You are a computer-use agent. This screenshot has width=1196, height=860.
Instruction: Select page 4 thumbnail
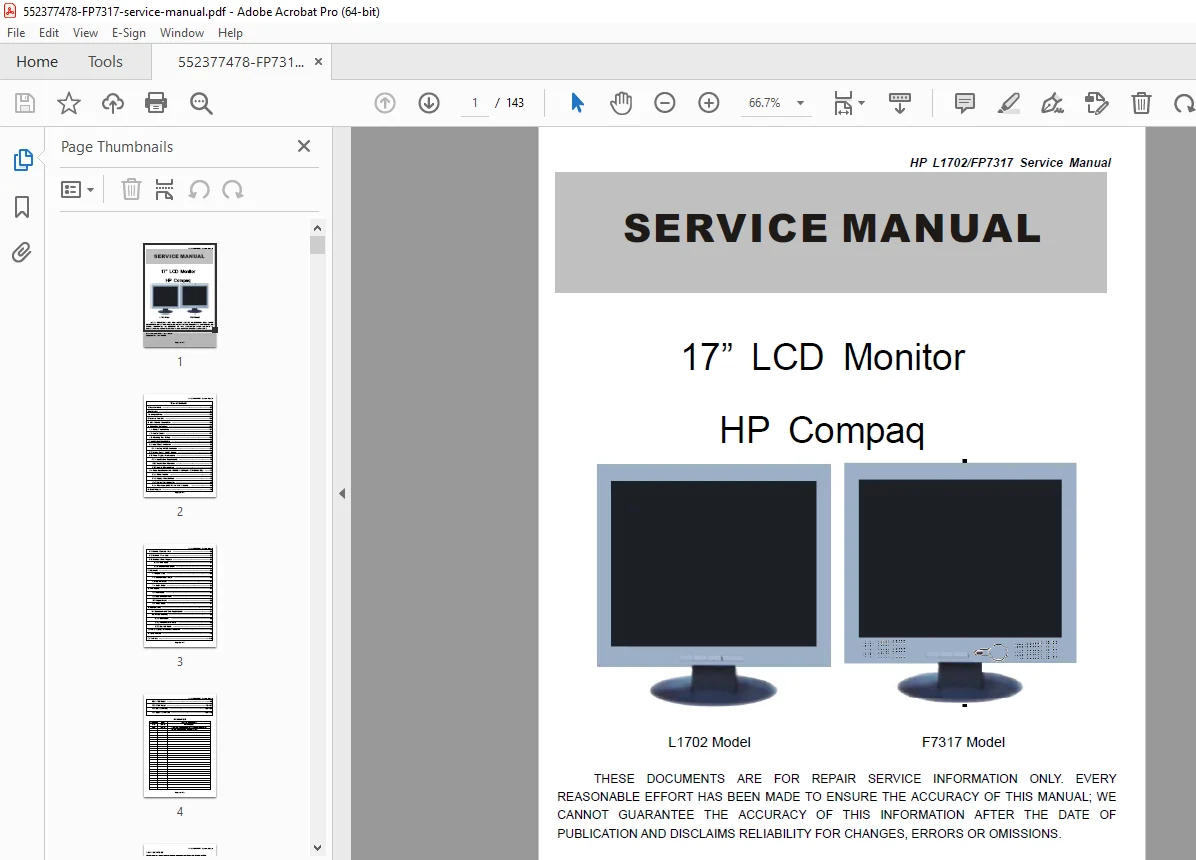pyautogui.click(x=180, y=746)
